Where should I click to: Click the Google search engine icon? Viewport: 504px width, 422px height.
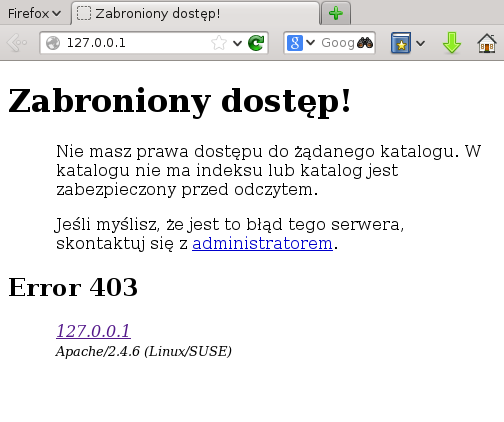tap(295, 43)
